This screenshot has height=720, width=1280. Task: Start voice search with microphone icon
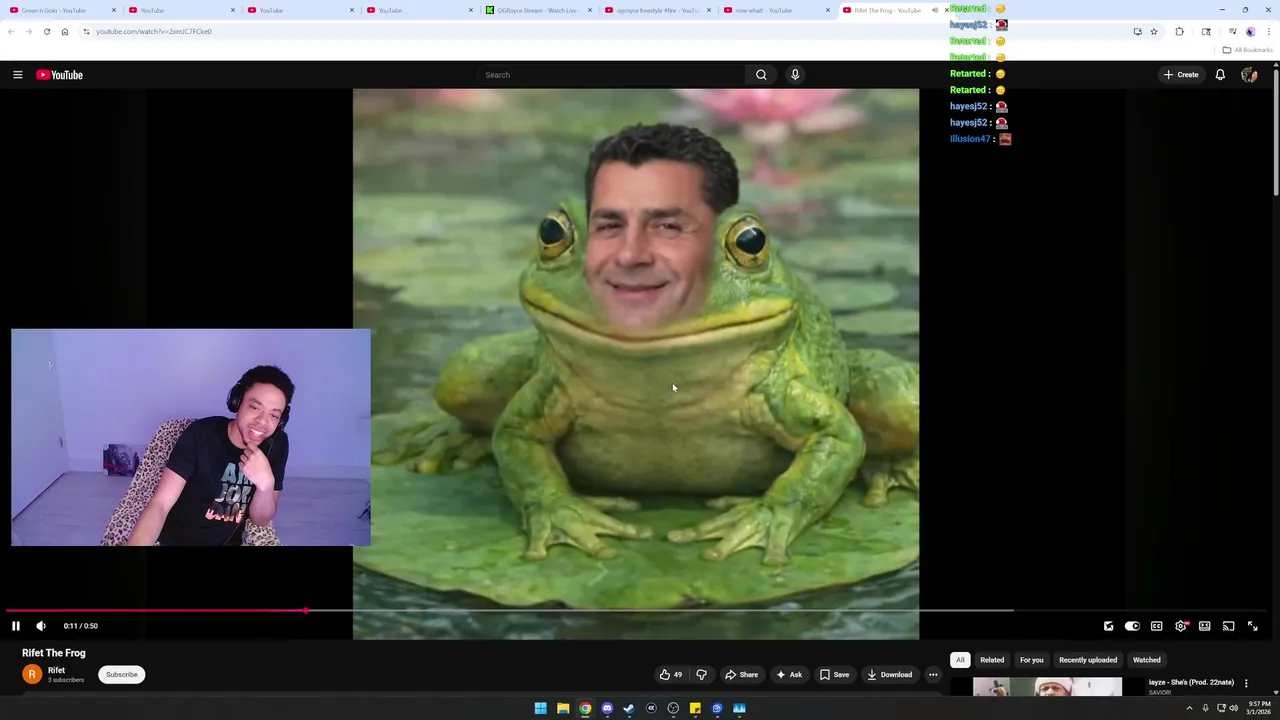coord(795,75)
